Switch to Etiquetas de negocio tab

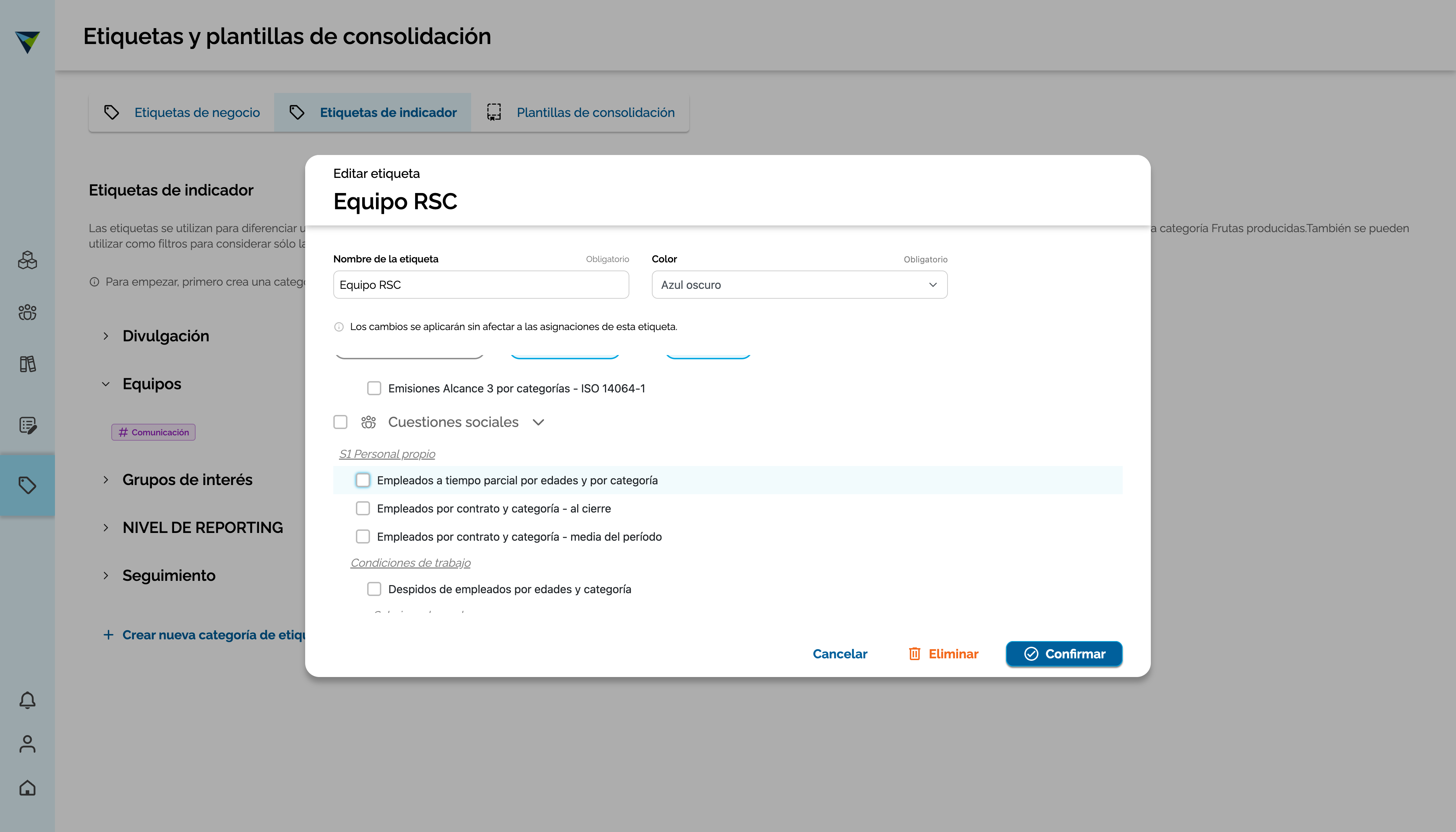(x=182, y=113)
